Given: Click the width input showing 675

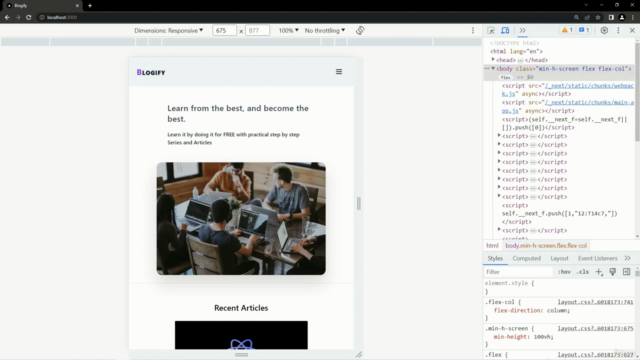Looking at the screenshot, I should tap(224, 31).
